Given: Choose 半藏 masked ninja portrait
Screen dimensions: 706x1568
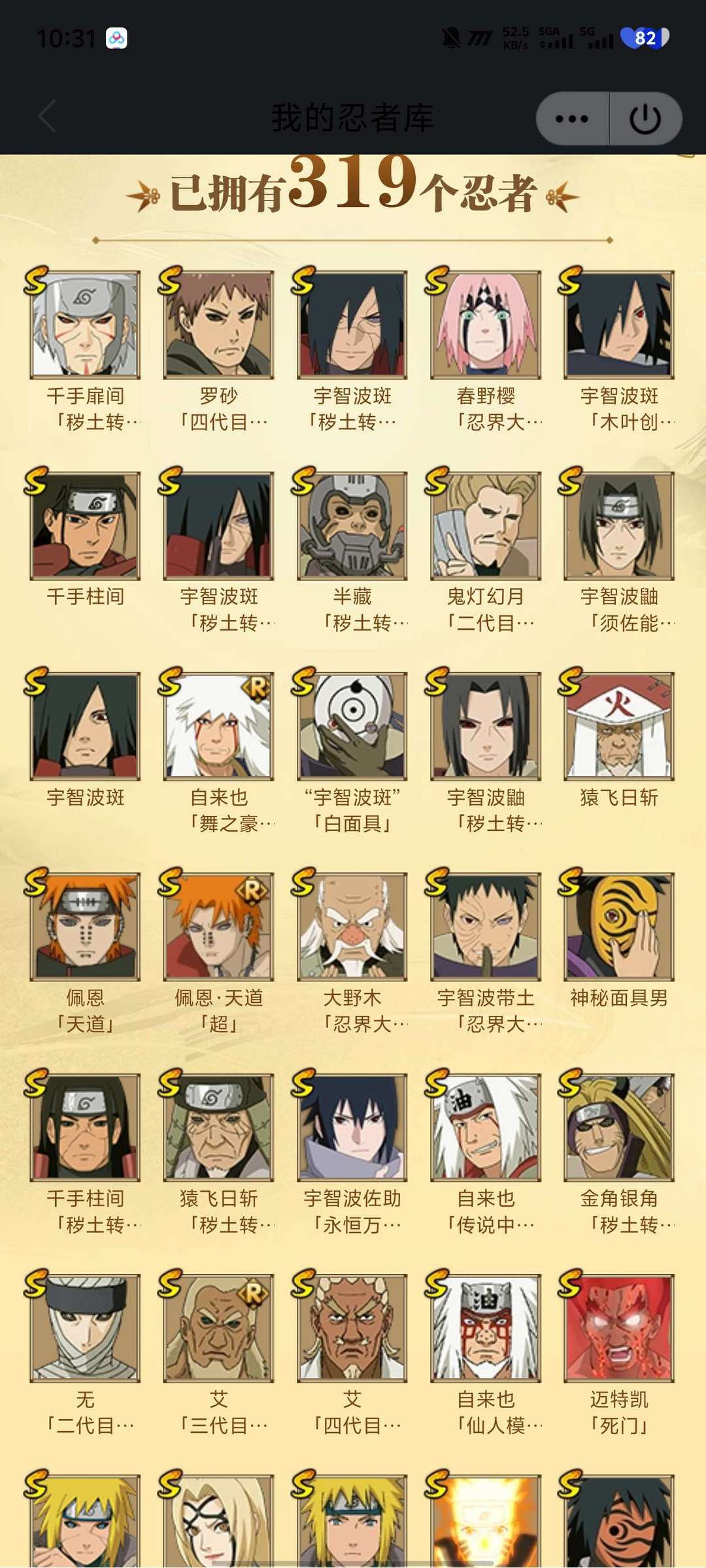Looking at the screenshot, I should [352, 526].
